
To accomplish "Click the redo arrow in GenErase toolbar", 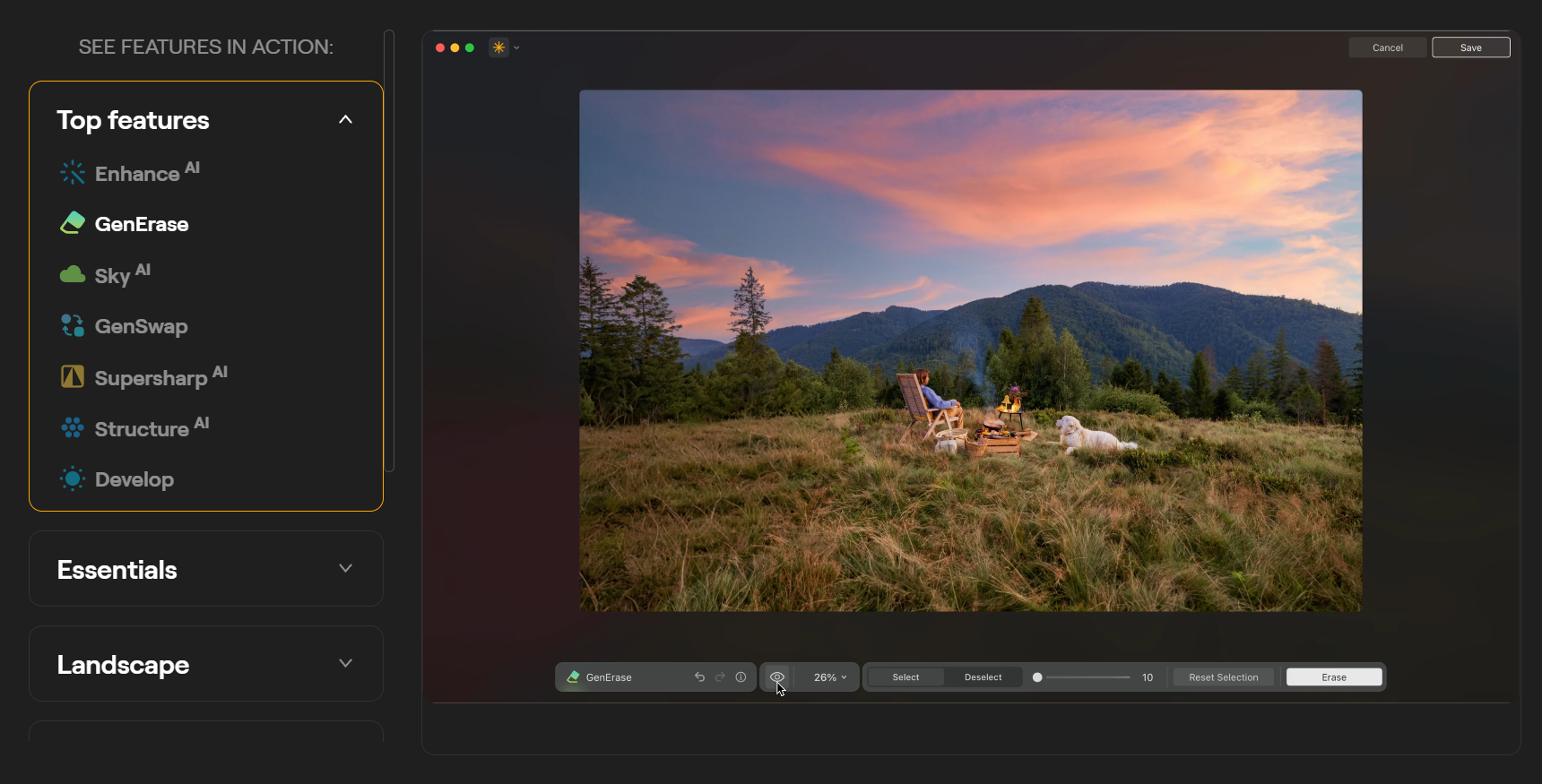I will 720,677.
